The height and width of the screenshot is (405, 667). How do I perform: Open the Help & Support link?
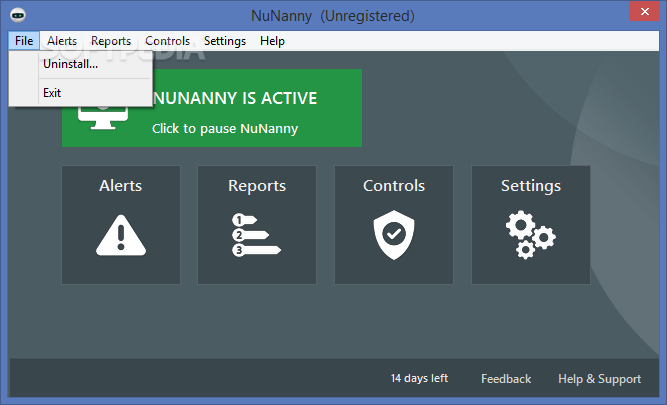[x=599, y=379]
